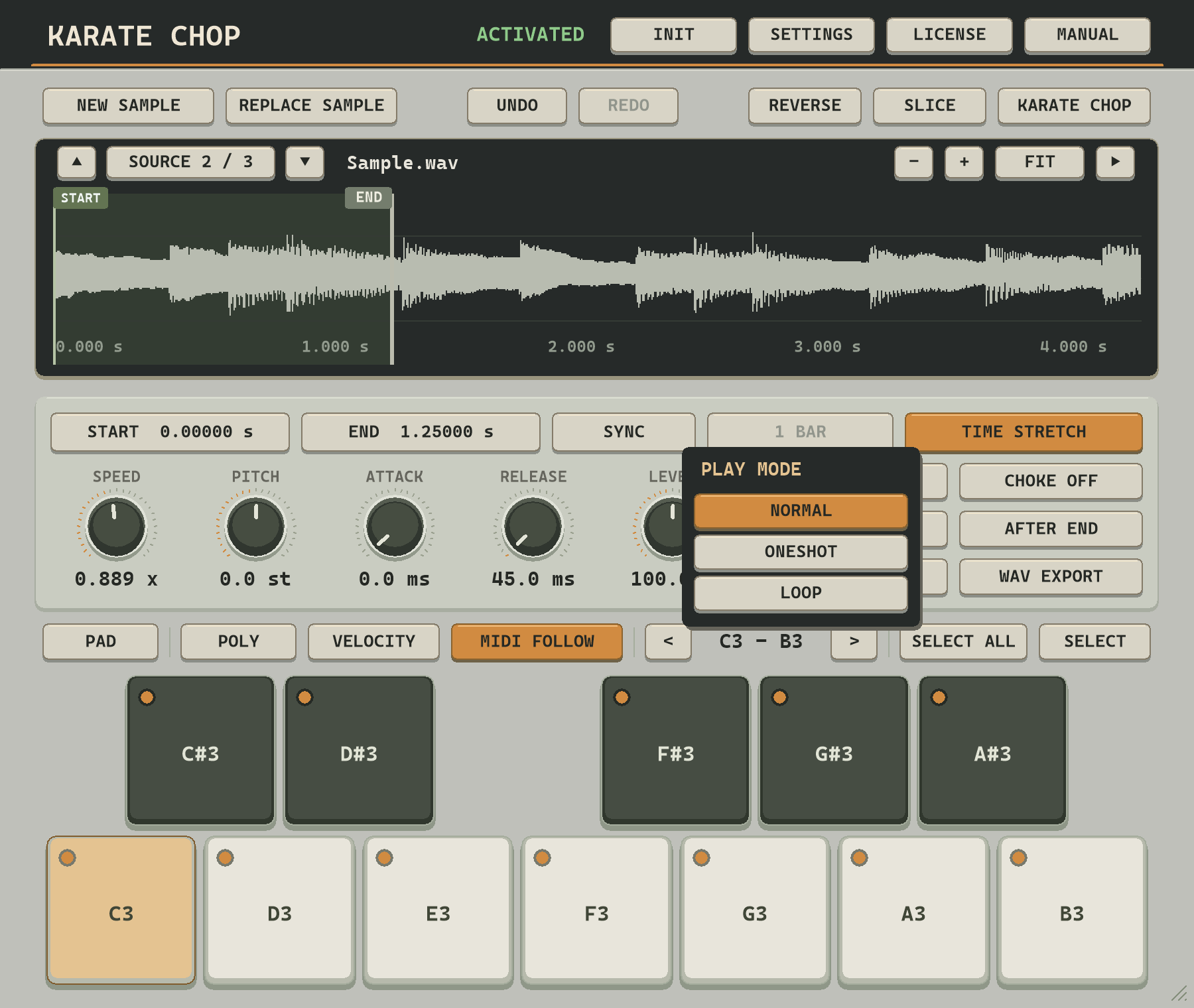Click the A#3 pad indicator dot
The height and width of the screenshot is (1008, 1194).
939,697
